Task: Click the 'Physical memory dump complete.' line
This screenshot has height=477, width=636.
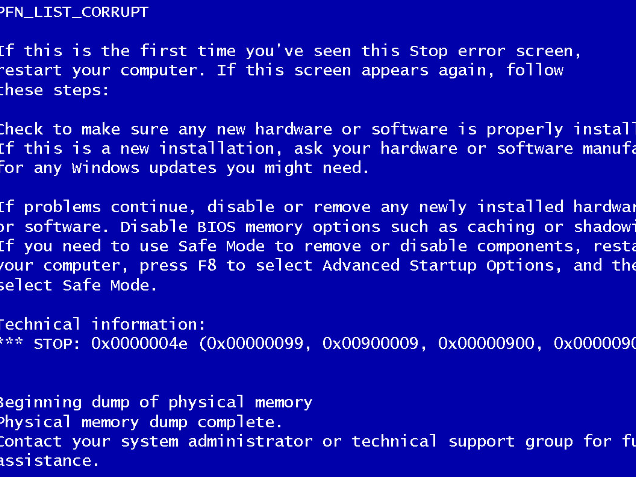Action: click(x=141, y=422)
